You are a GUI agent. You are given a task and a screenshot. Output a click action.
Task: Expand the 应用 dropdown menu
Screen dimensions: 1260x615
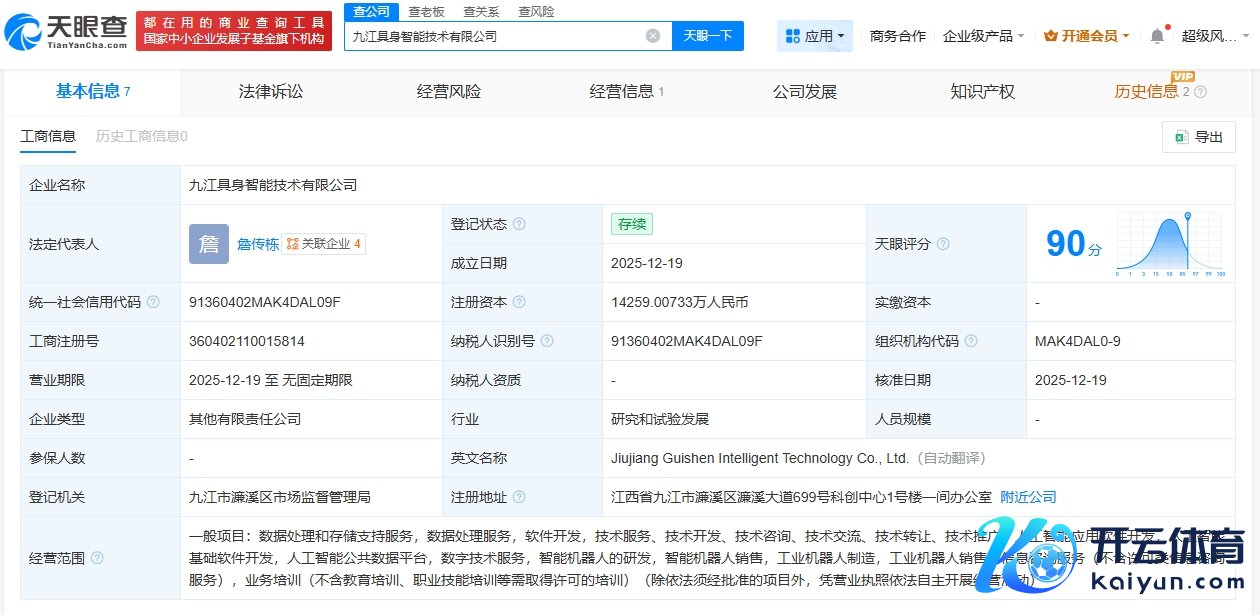point(814,36)
